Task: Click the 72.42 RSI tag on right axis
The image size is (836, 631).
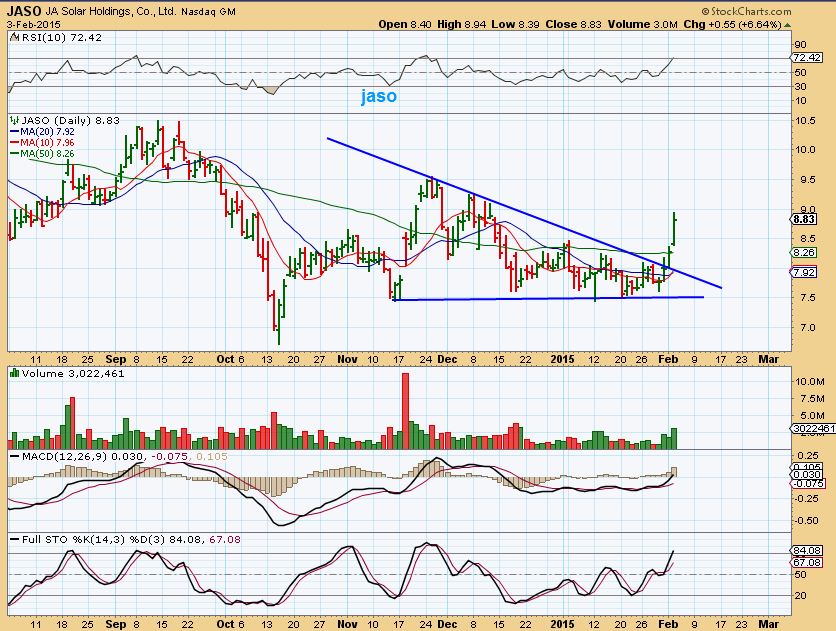Action: tap(806, 58)
